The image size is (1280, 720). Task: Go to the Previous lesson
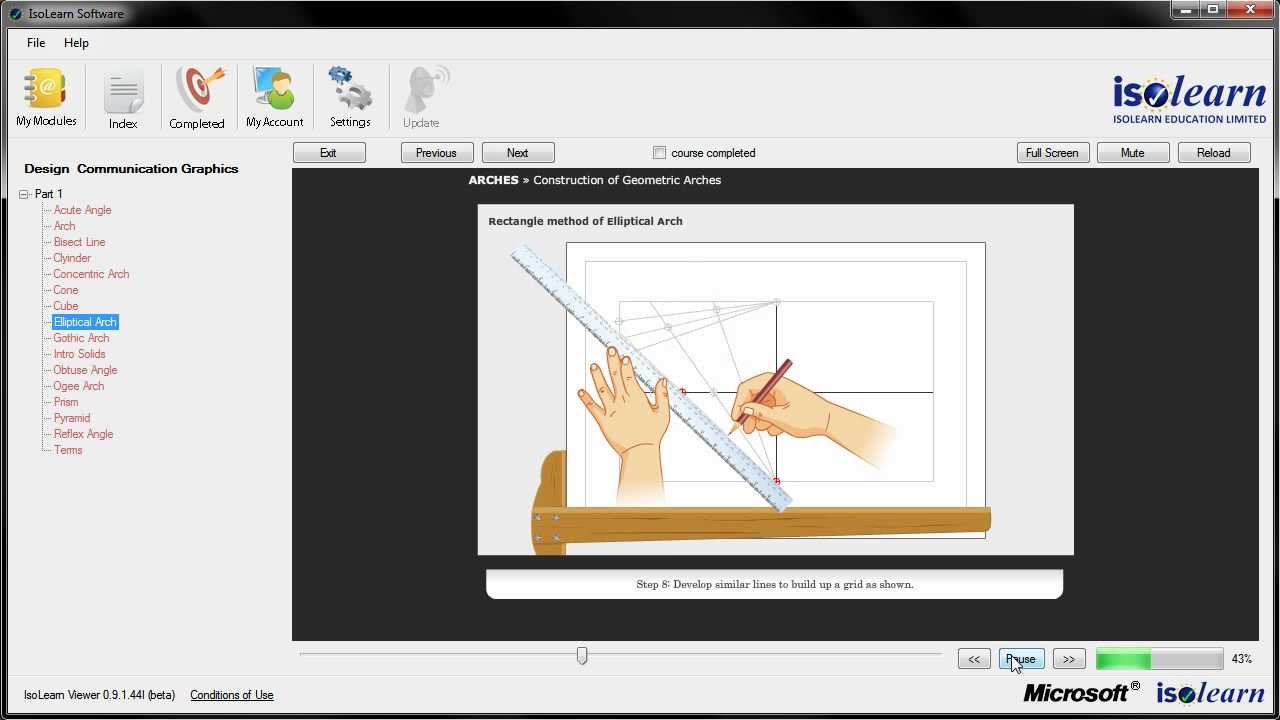pos(437,153)
